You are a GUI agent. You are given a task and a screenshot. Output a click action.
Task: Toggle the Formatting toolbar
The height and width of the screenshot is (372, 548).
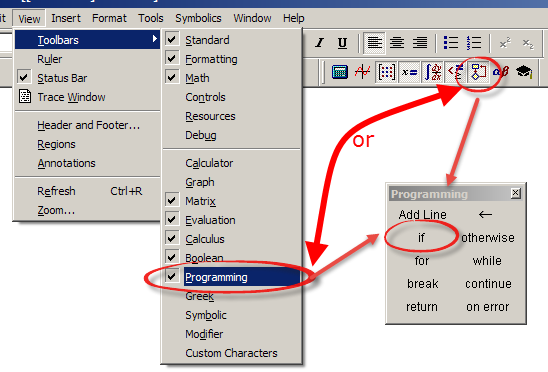[231, 59]
